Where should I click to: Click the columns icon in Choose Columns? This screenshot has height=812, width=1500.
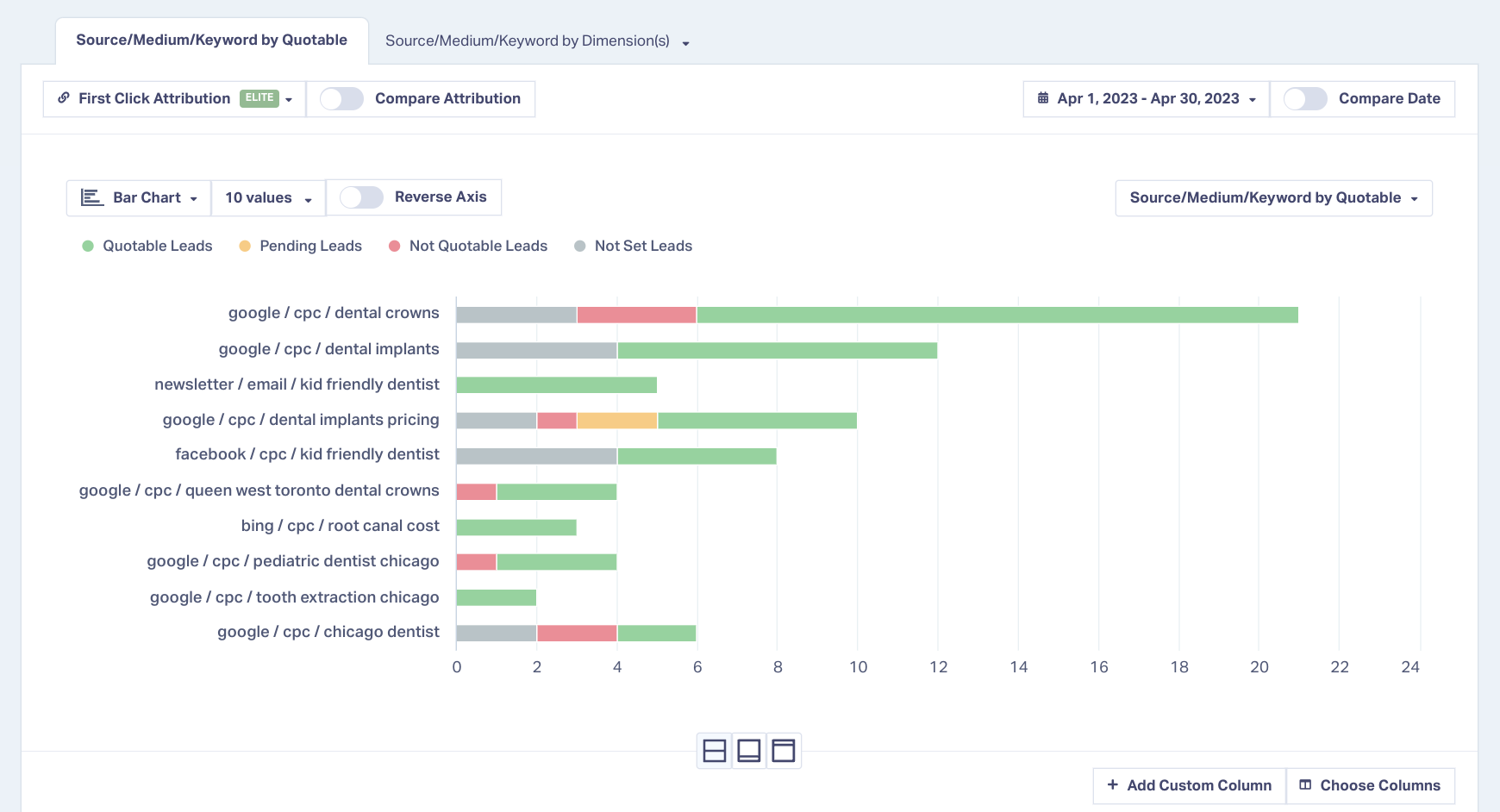point(1305,785)
